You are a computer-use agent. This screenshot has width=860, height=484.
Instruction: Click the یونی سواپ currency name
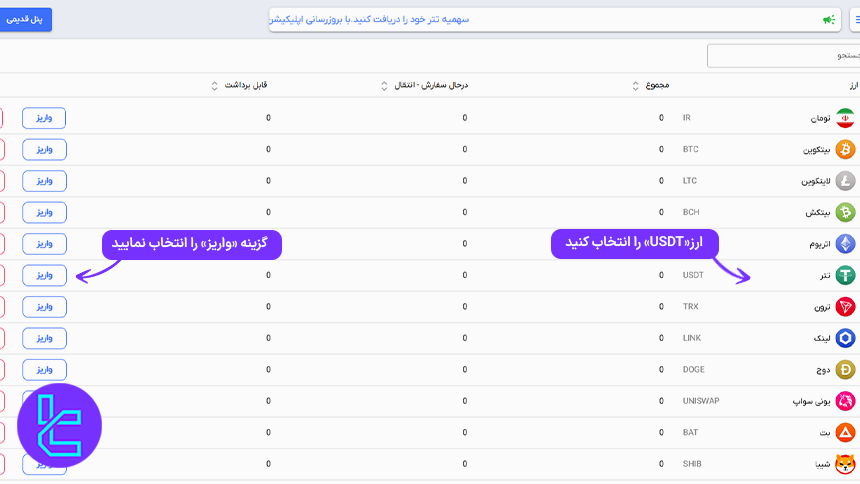811,402
